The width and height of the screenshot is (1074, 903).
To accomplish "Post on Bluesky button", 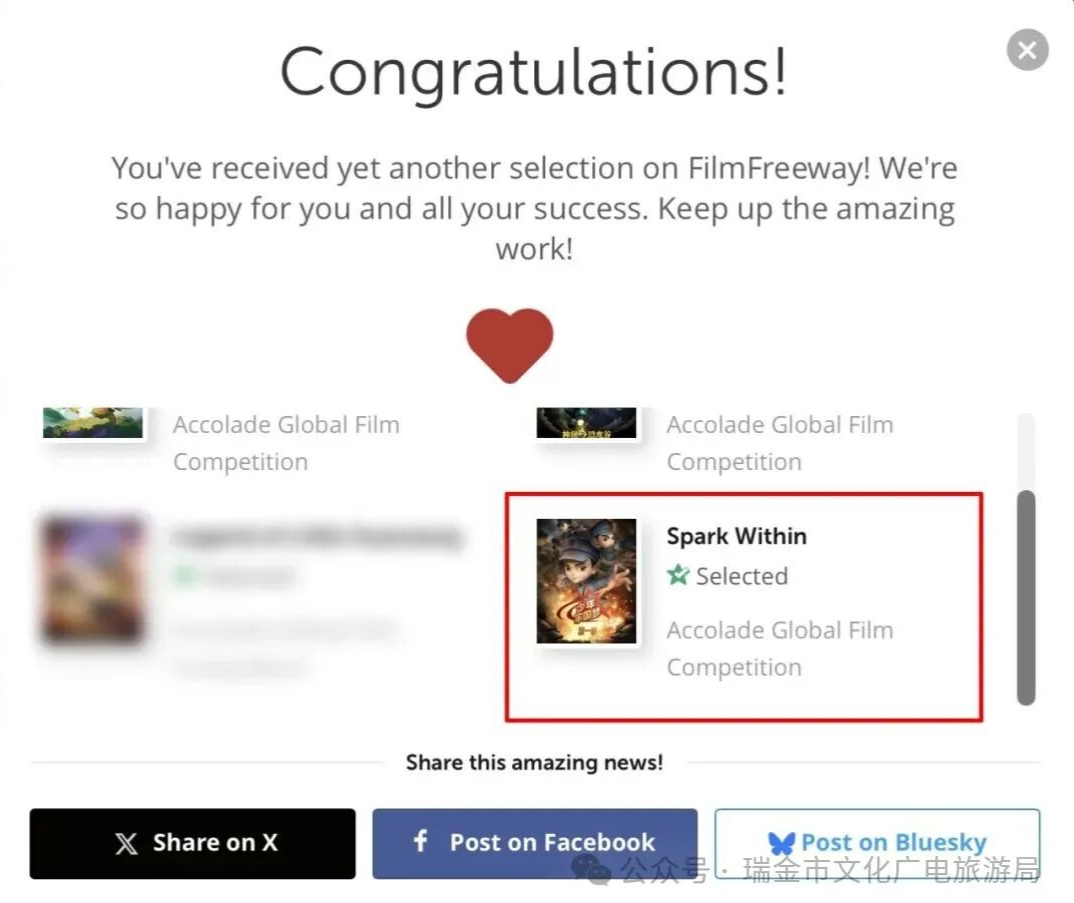I will [877, 843].
